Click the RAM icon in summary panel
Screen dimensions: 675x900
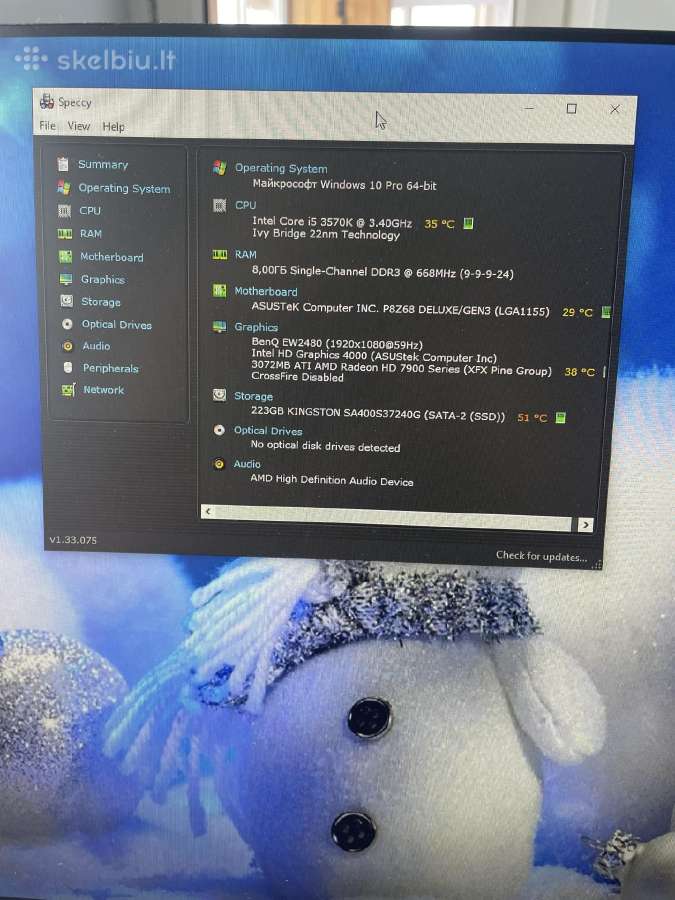coord(220,254)
